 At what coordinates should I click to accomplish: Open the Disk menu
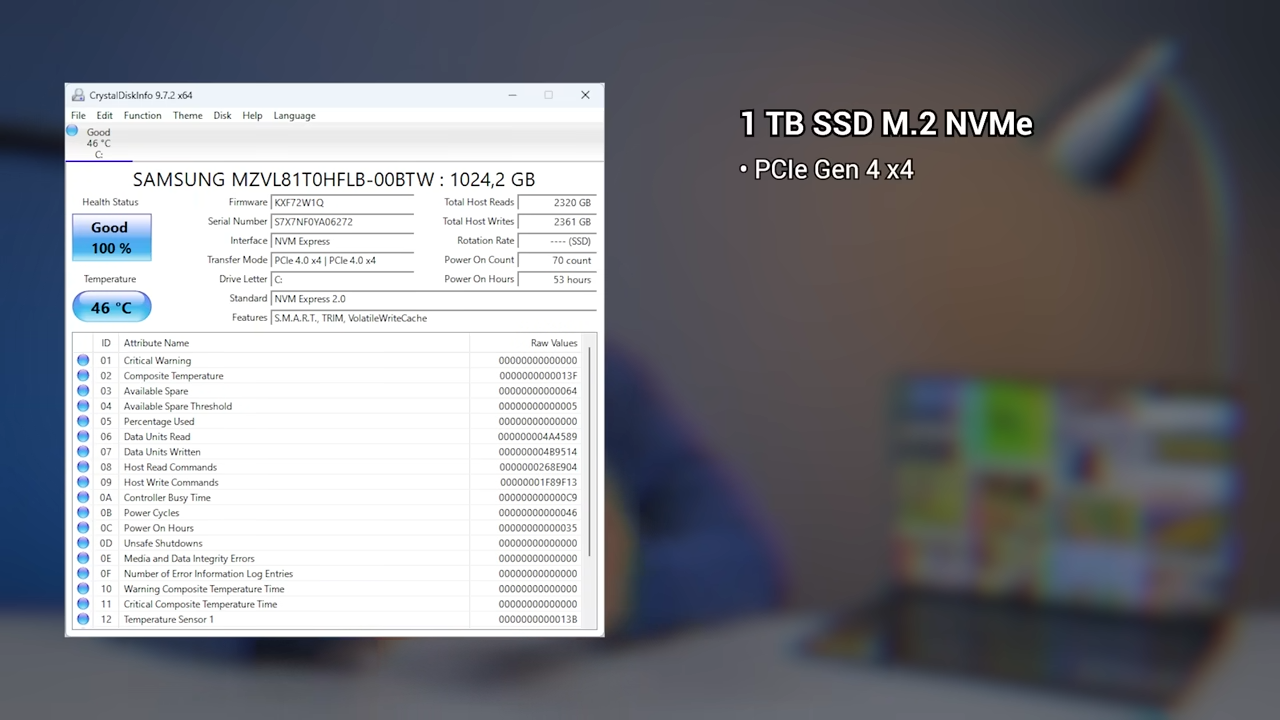[x=222, y=115]
